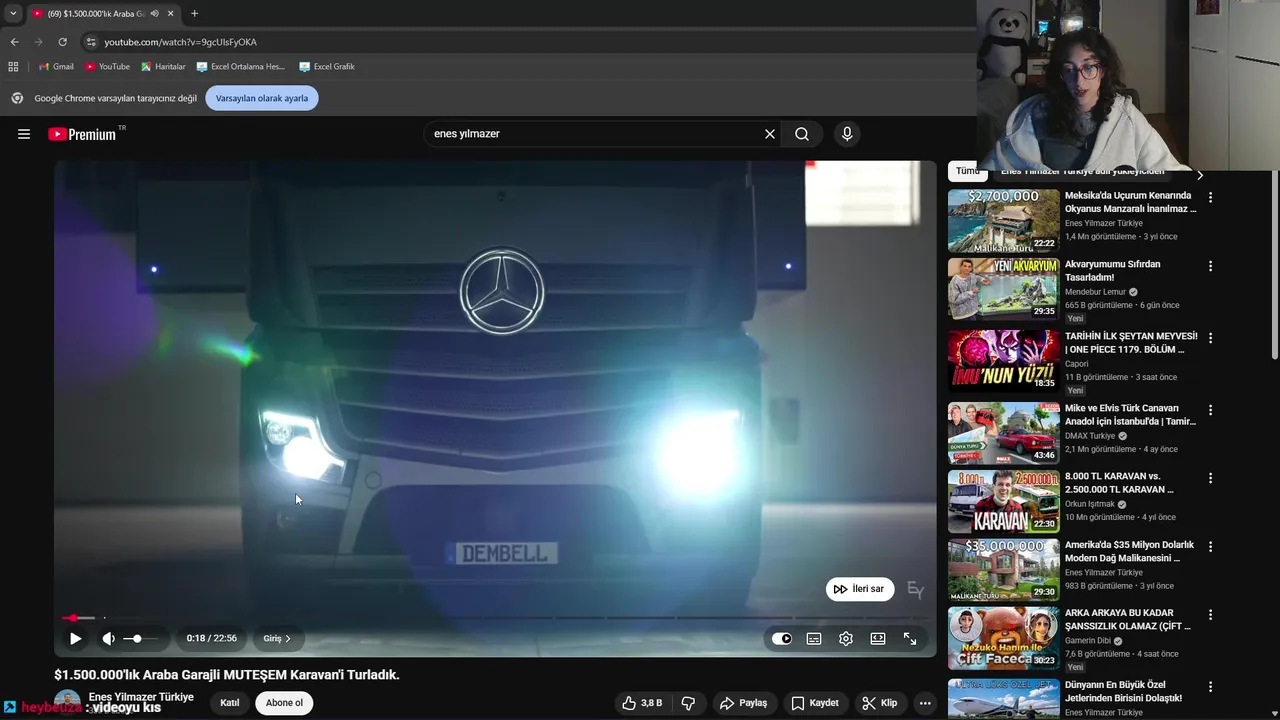
Task: Expand the Giriş chapter label
Action: [x=277, y=638]
